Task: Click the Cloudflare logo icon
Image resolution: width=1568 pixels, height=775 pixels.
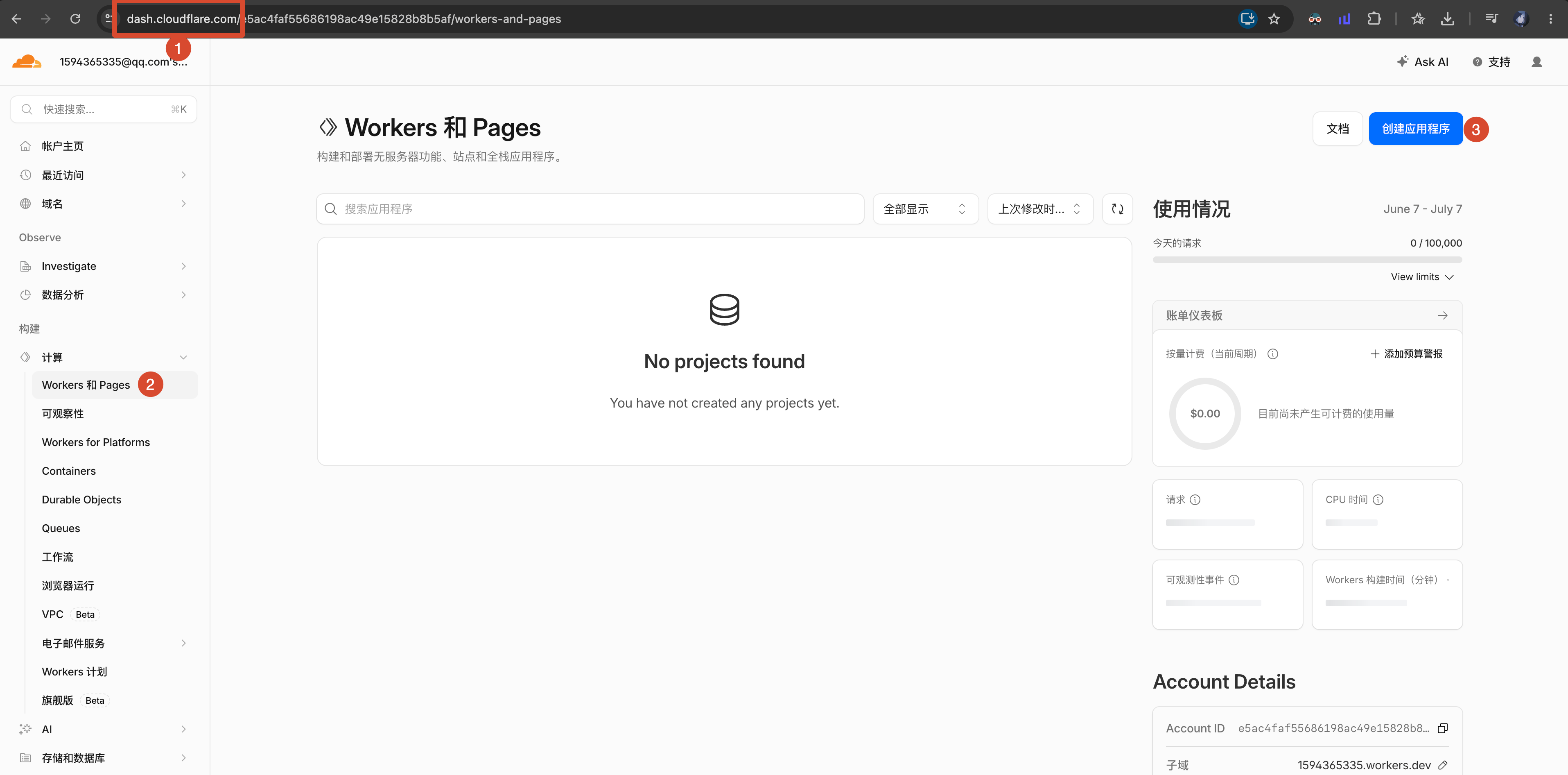Action: tap(27, 61)
